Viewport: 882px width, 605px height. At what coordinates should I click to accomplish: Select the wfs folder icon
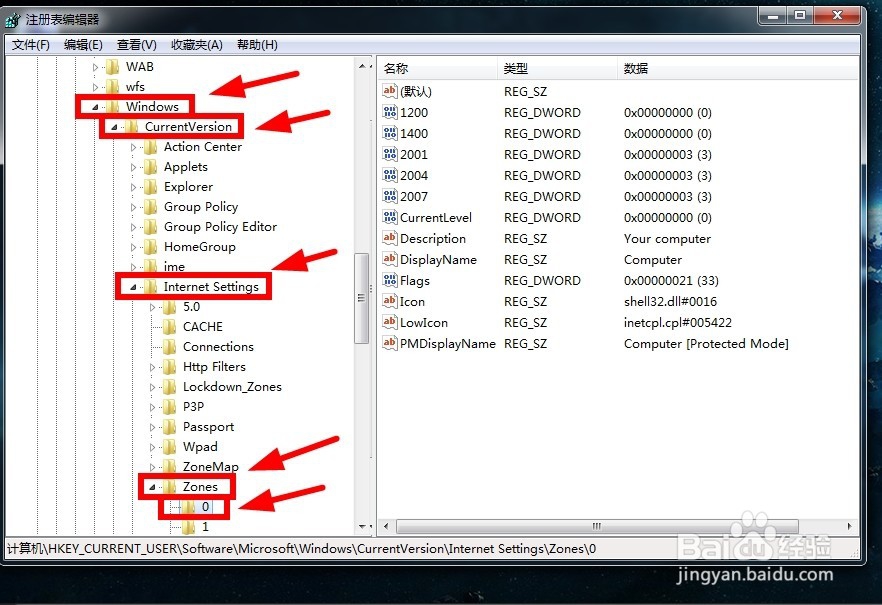(112, 87)
